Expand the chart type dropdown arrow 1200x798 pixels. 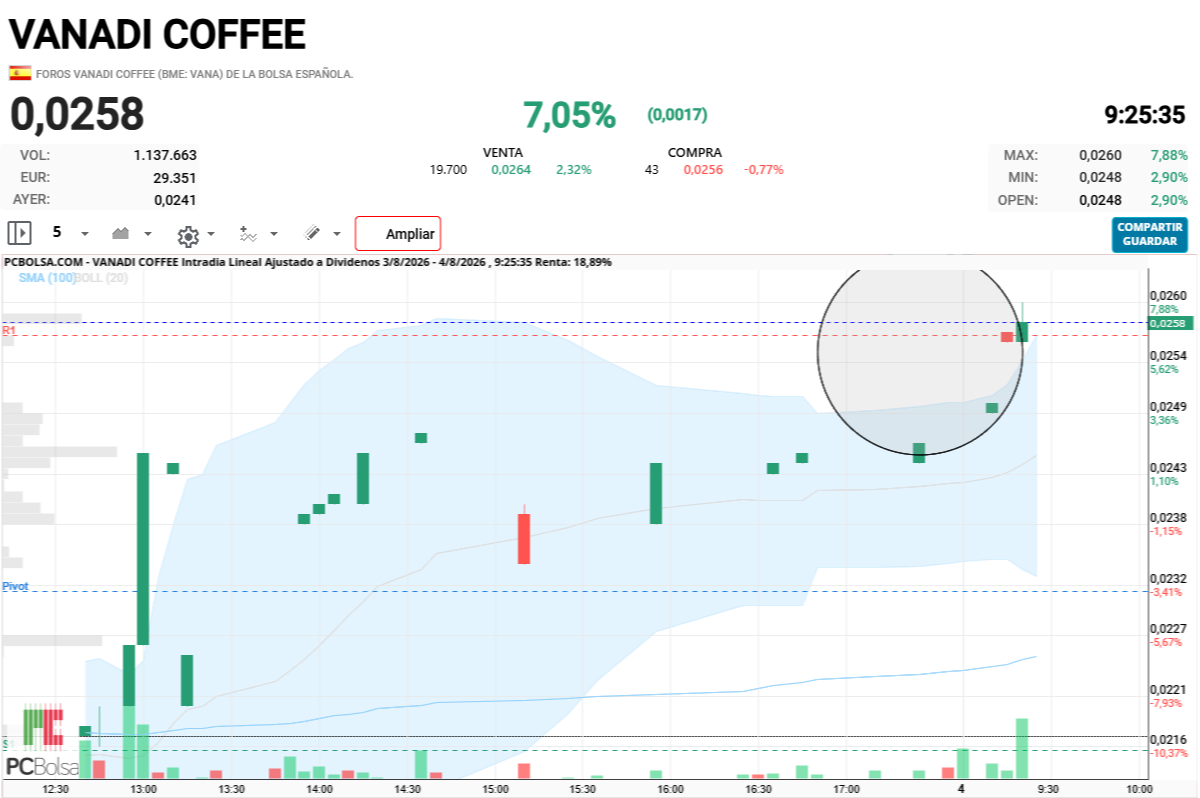(x=148, y=234)
